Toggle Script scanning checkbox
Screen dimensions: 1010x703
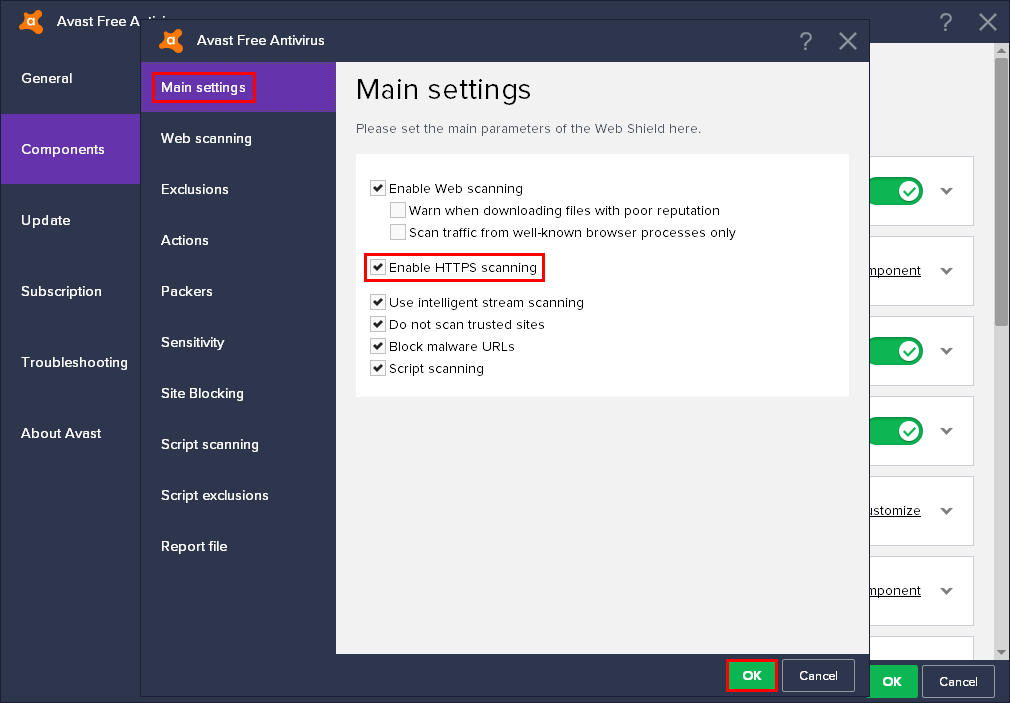(377, 368)
